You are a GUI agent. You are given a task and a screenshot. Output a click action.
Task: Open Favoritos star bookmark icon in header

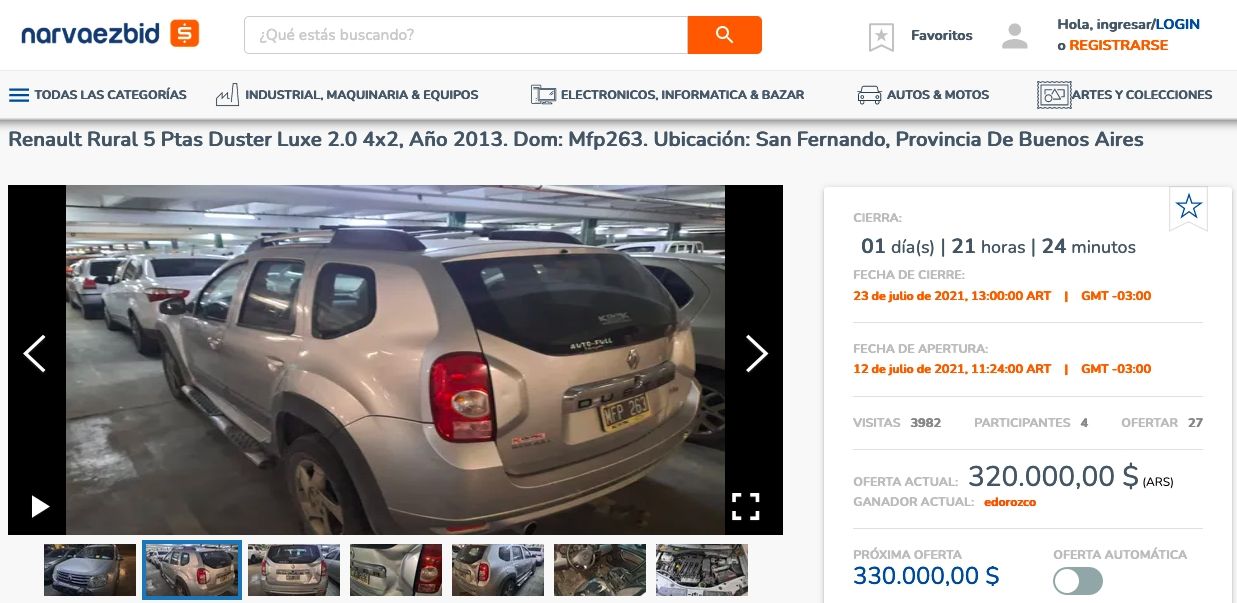[x=881, y=37]
